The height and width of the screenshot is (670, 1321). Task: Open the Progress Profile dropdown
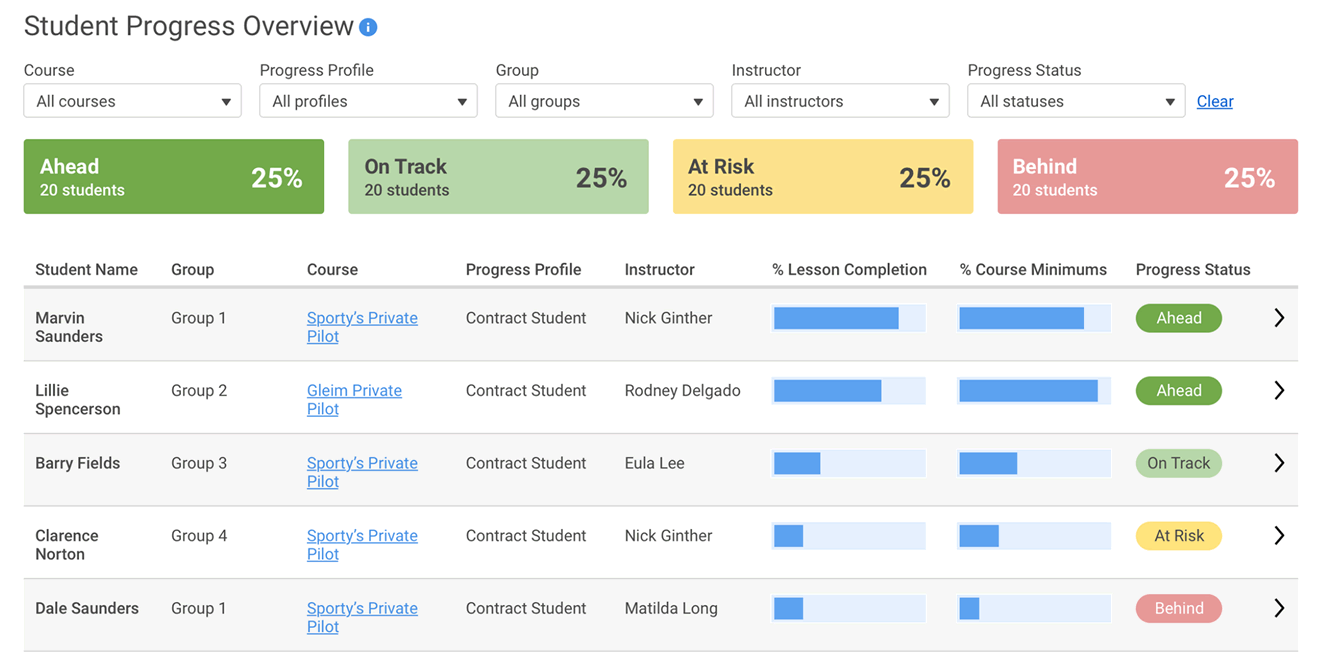(x=368, y=100)
